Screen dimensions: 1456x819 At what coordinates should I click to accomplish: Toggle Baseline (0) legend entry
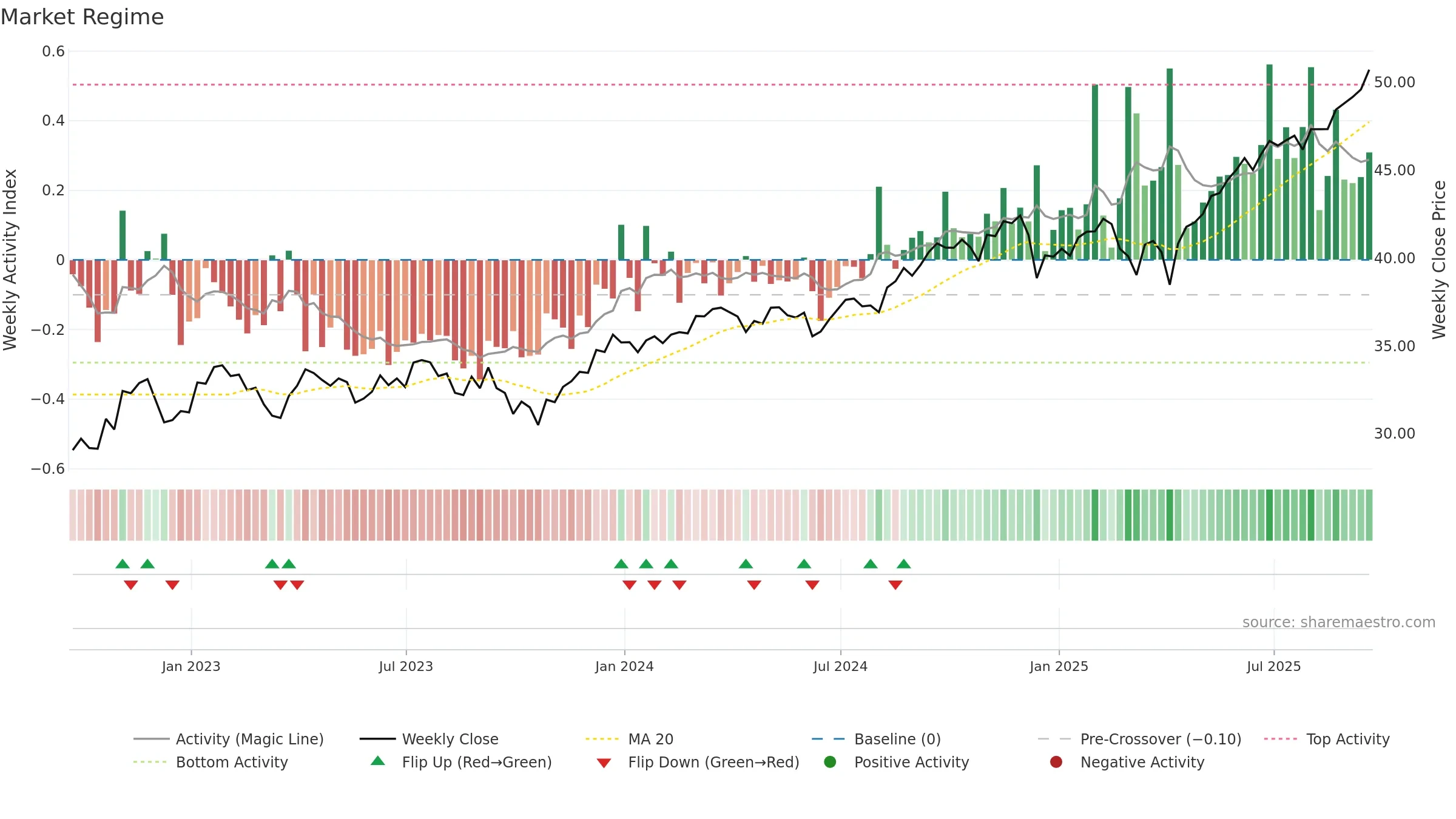pyautogui.click(x=876, y=739)
